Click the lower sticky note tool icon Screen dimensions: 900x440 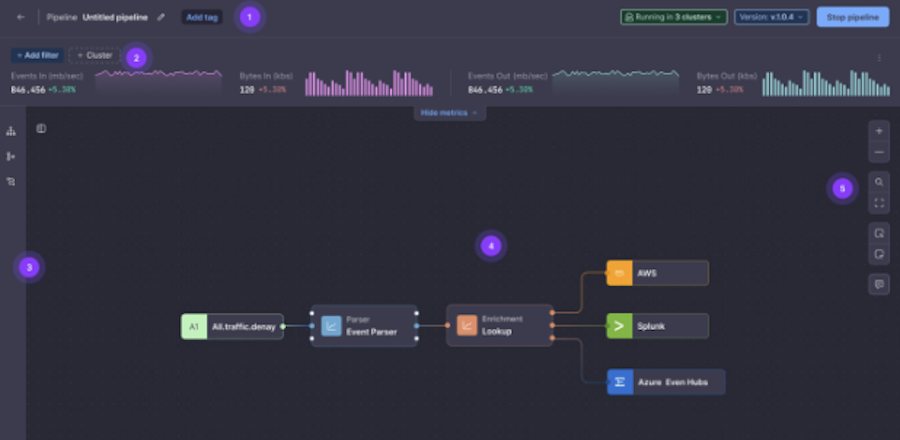click(879, 254)
